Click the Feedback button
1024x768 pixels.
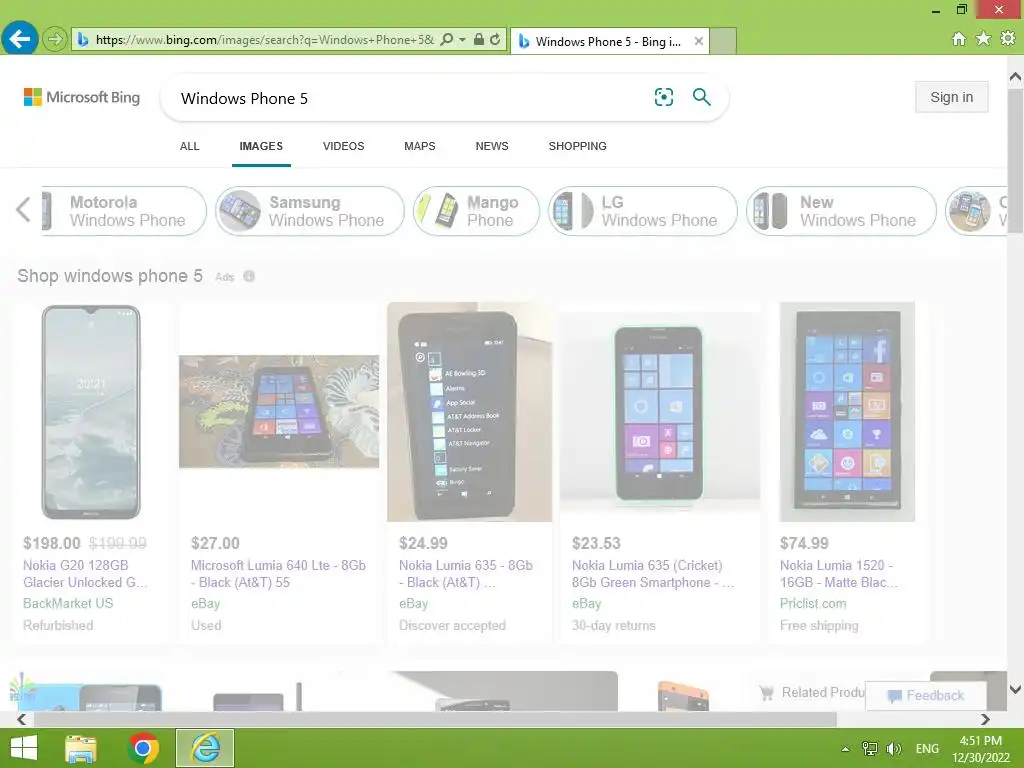(926, 696)
